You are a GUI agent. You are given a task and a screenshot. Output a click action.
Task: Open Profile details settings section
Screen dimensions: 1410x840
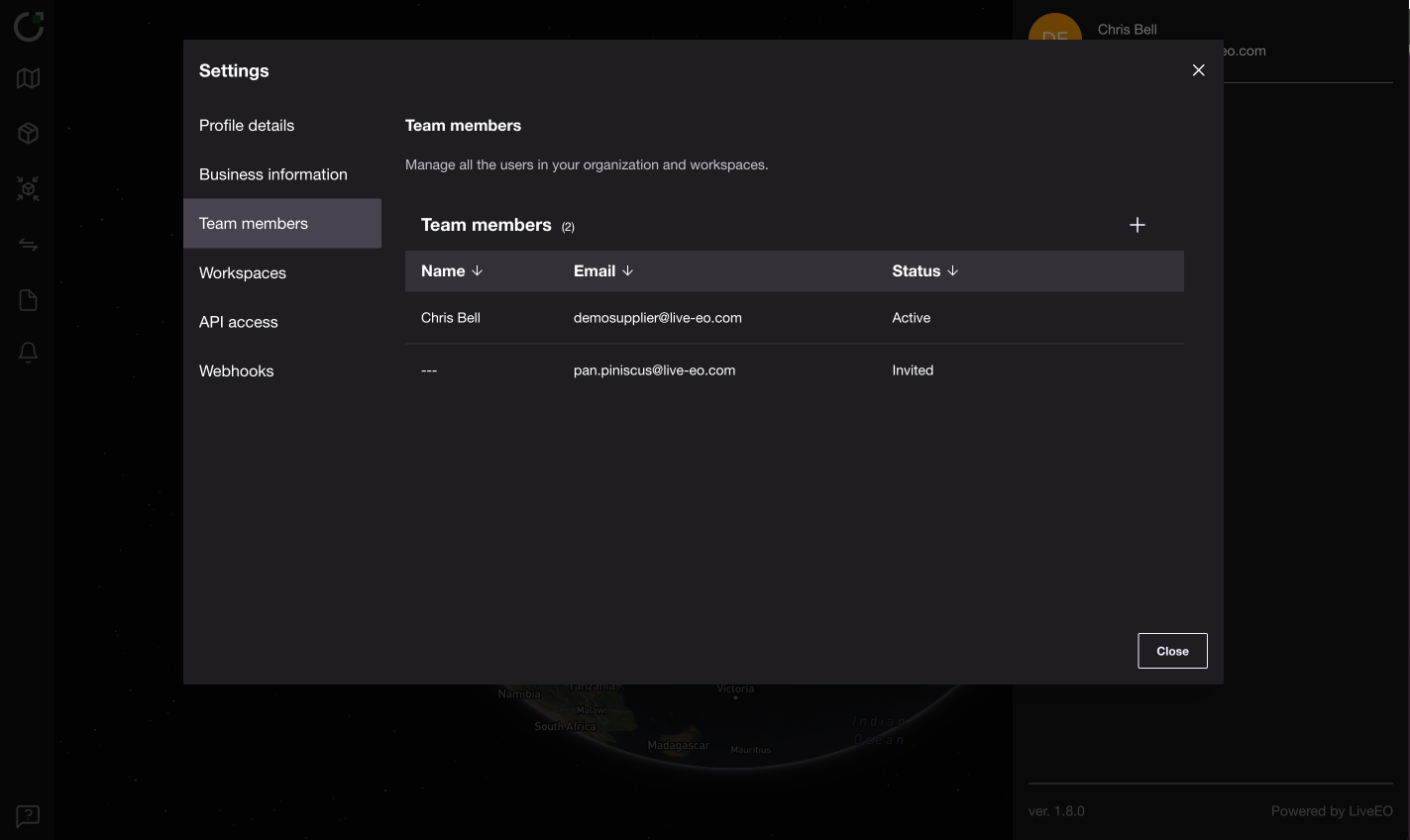(247, 126)
